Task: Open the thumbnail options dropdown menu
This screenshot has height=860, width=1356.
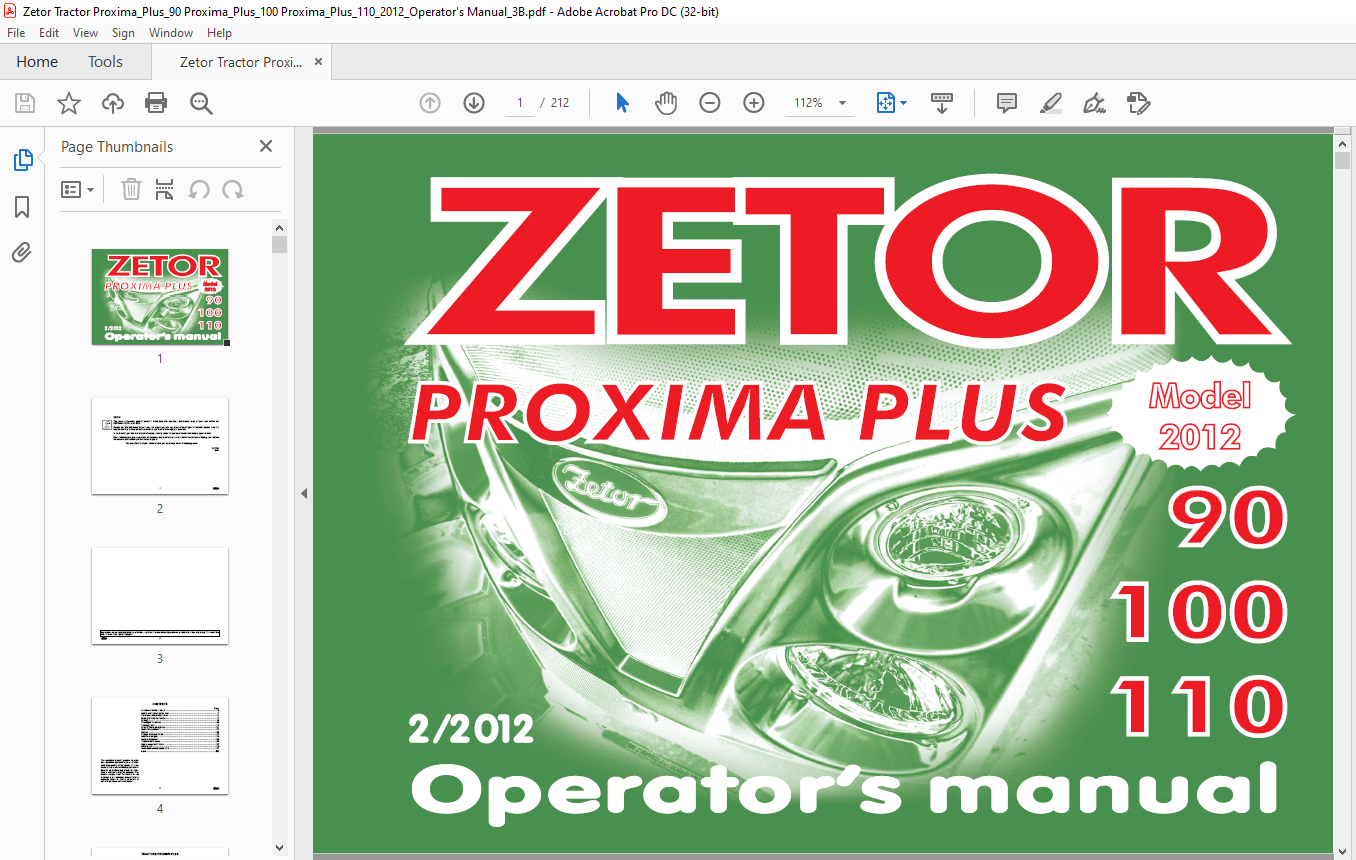Action: [x=78, y=189]
